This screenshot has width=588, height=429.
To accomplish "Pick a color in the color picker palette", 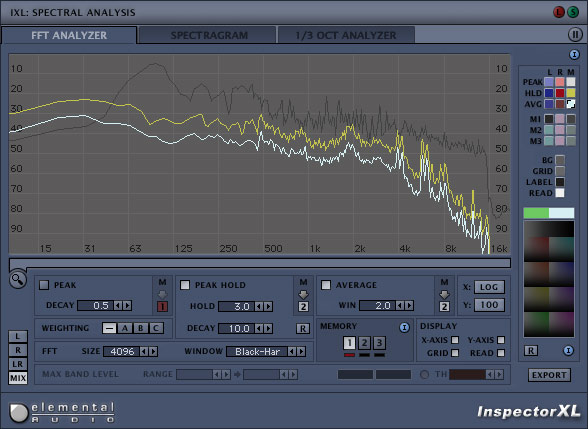I will pos(549,279).
